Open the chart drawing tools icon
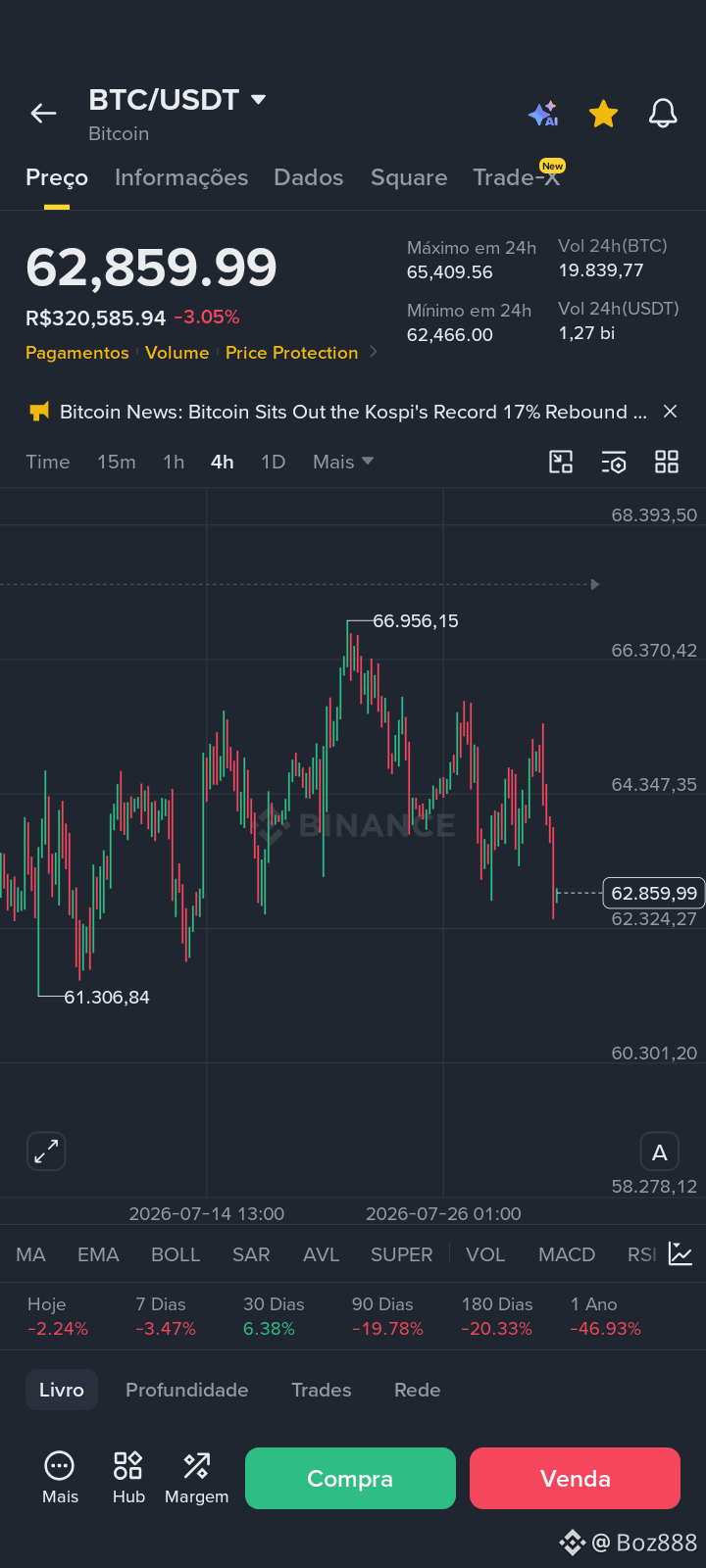The width and height of the screenshot is (706, 1568). tap(561, 462)
